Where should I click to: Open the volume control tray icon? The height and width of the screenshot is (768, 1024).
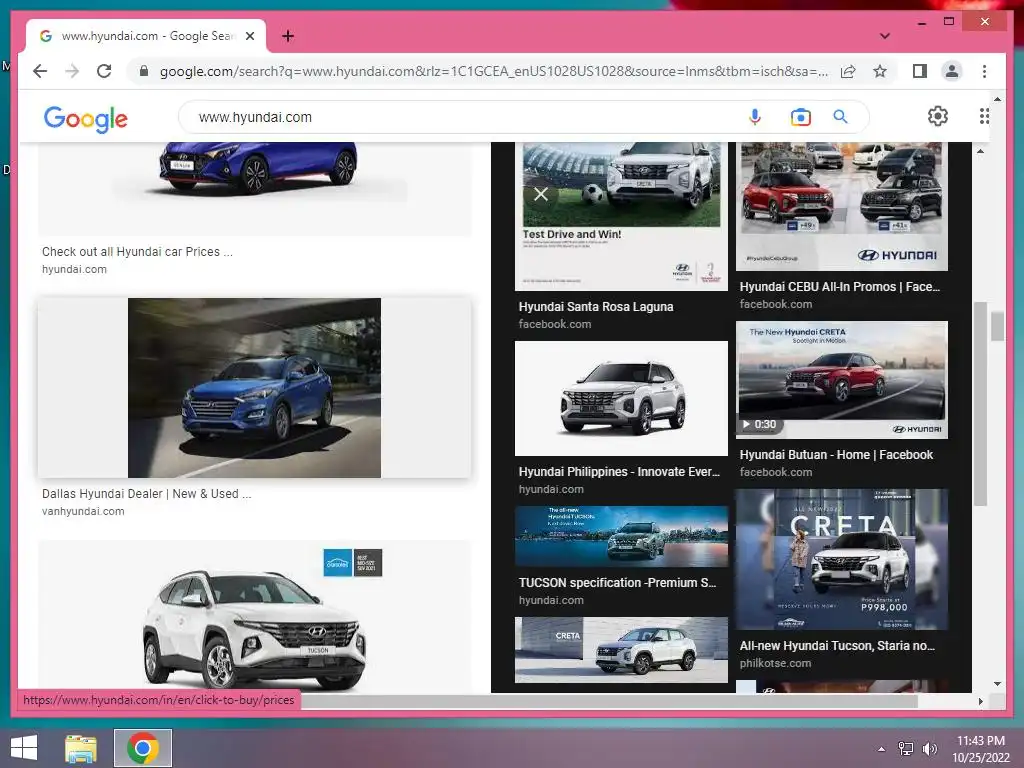click(x=929, y=749)
